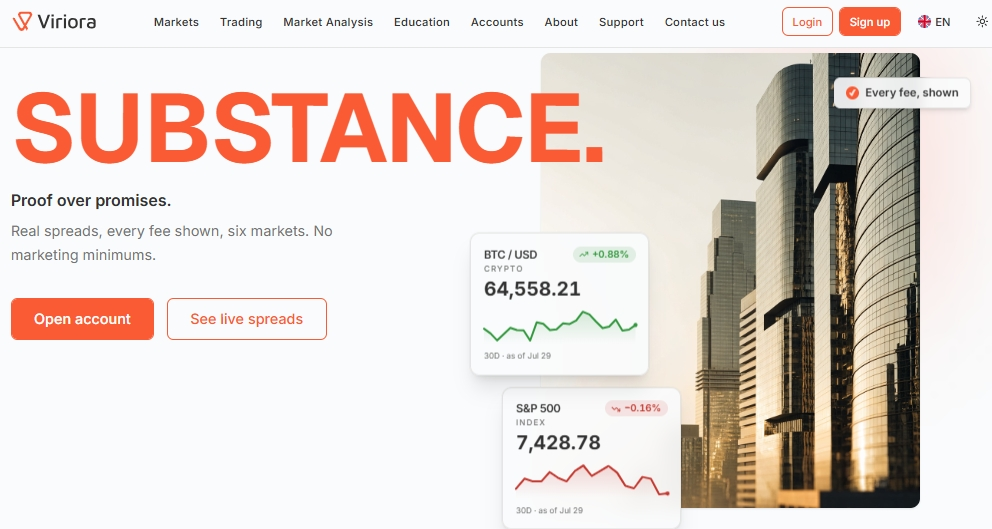The width and height of the screenshot is (992, 529).
Task: Click the orange checkmark beside Every fee, shown
Action: 852,92
